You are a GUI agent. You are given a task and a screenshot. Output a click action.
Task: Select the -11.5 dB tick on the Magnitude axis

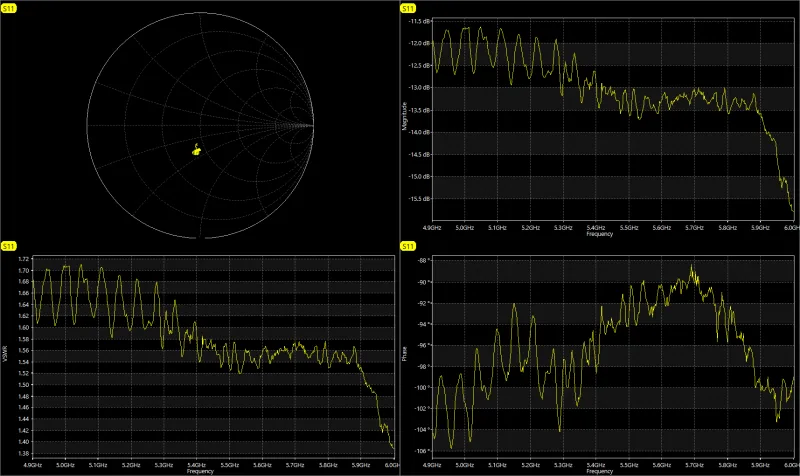[420, 21]
